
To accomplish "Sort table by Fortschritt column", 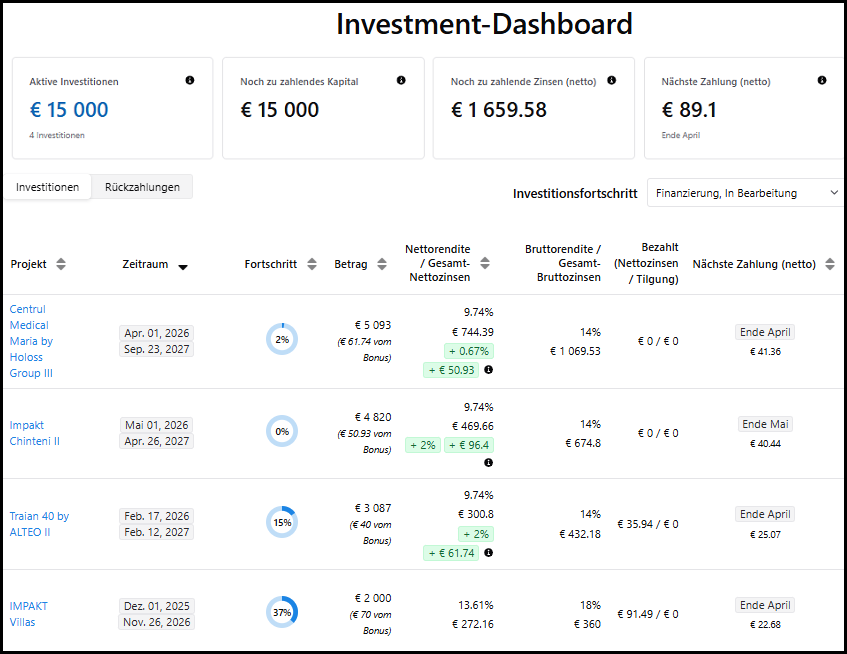I will click(x=312, y=264).
